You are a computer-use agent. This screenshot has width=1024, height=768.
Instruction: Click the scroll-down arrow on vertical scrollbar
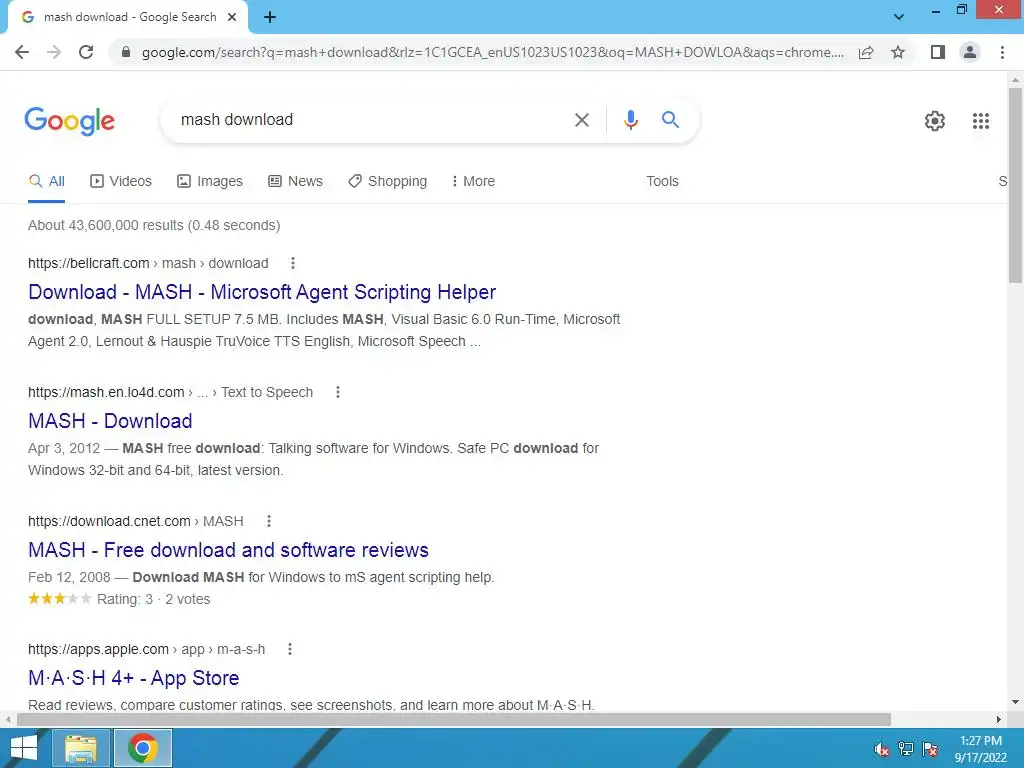click(1015, 702)
